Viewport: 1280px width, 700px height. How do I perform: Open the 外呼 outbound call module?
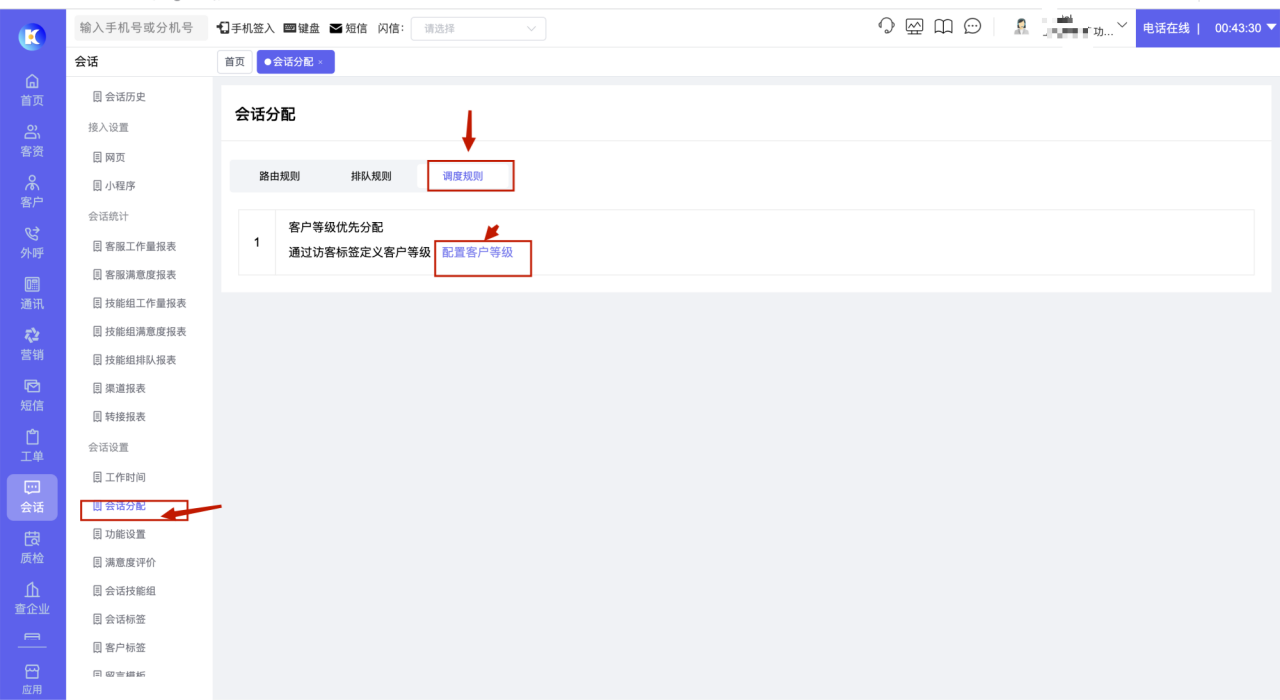(32, 243)
